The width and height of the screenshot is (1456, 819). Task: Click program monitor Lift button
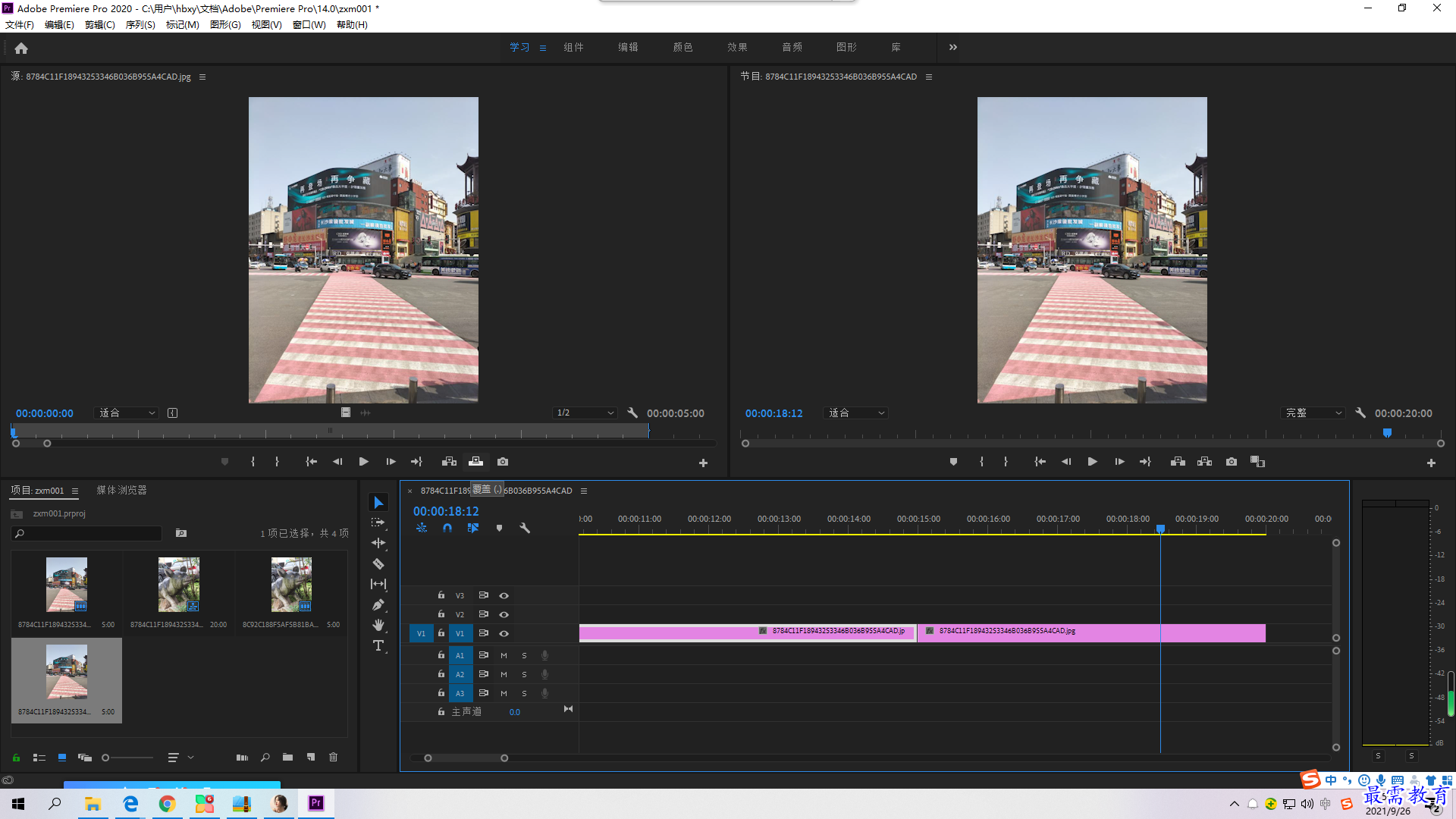[1178, 461]
